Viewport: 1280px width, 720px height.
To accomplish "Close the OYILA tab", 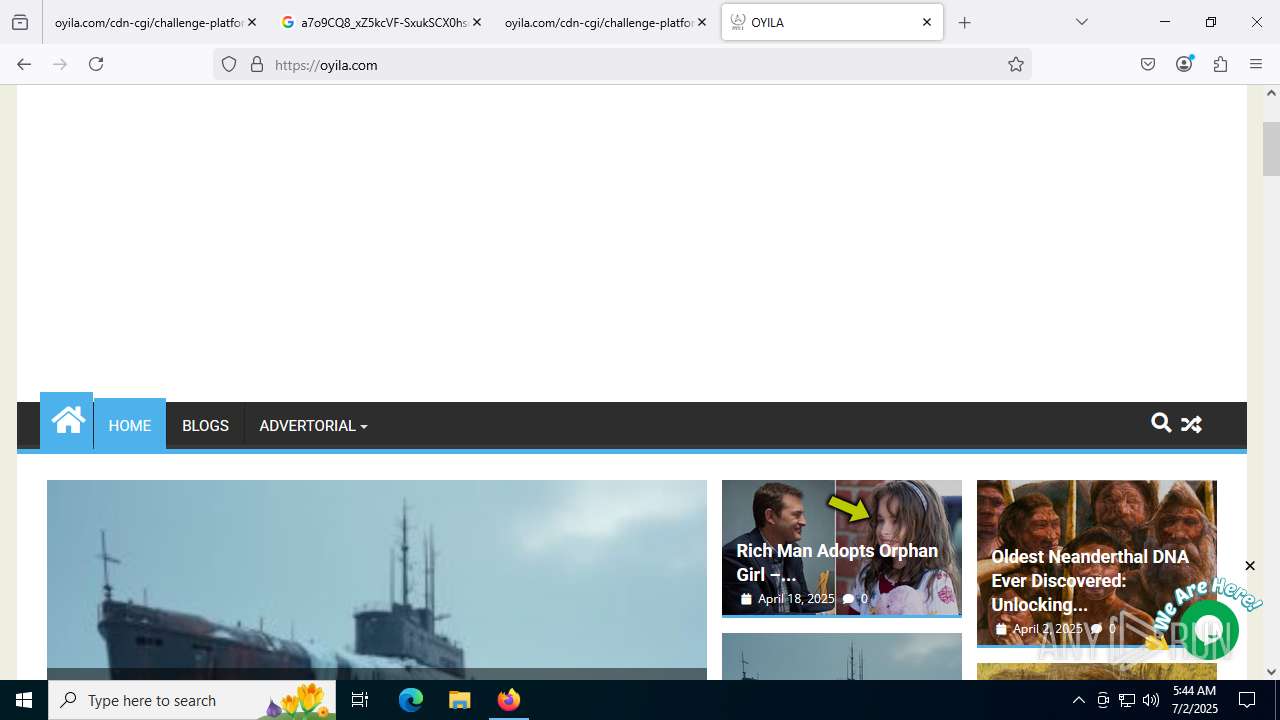I will tap(927, 22).
